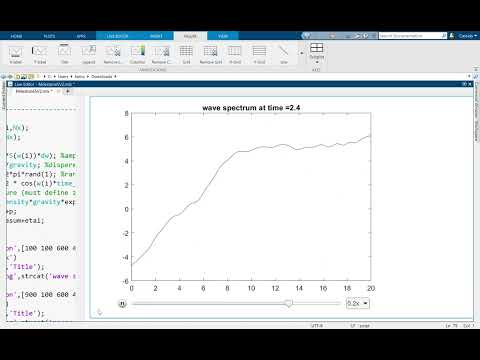
Task: Click the Remove Colorbar icon
Action: 162,55
